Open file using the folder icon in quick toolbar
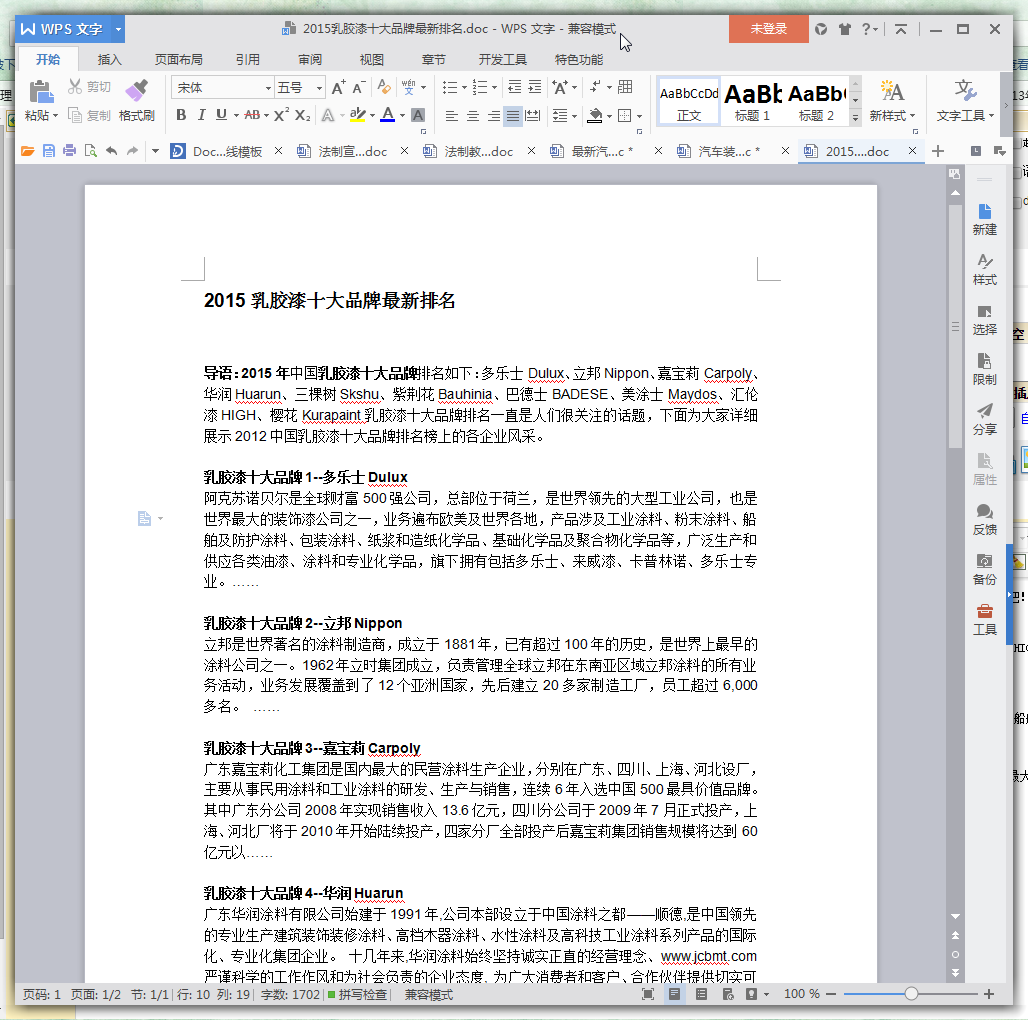This screenshot has width=1028, height=1020. pos(28,151)
